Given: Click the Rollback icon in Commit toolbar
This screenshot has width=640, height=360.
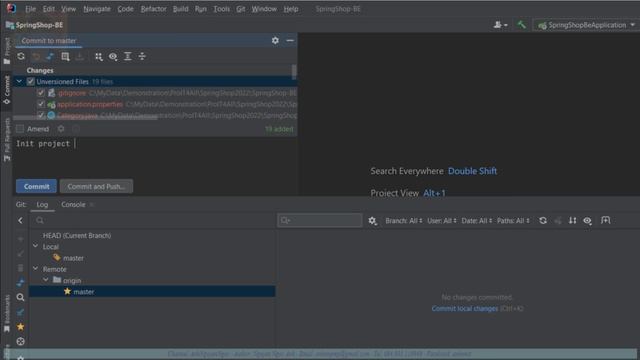Looking at the screenshot, I should click(36, 56).
